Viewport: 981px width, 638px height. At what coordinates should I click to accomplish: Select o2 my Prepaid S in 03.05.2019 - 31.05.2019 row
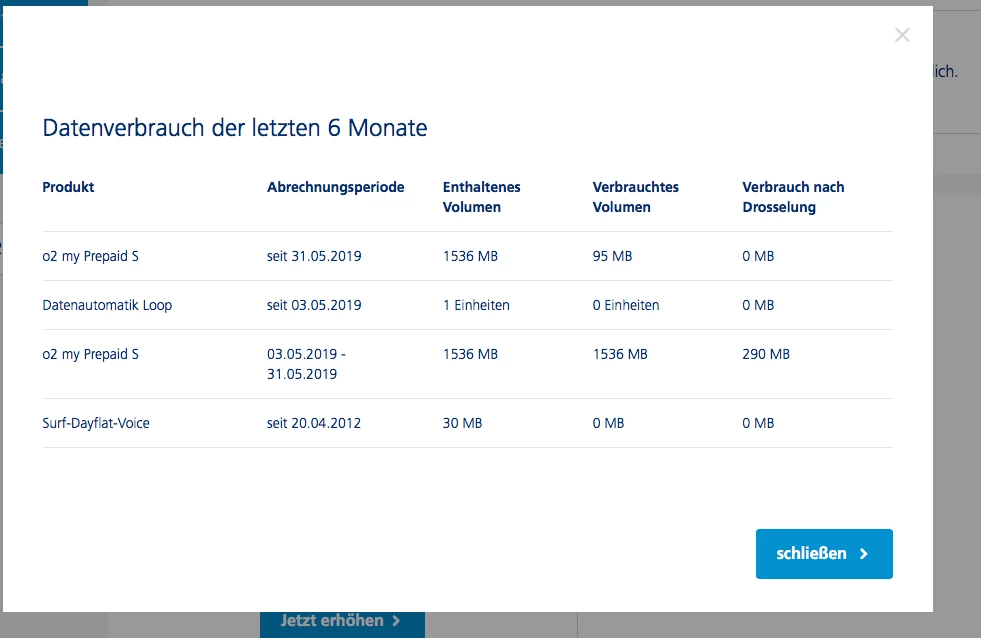91,354
